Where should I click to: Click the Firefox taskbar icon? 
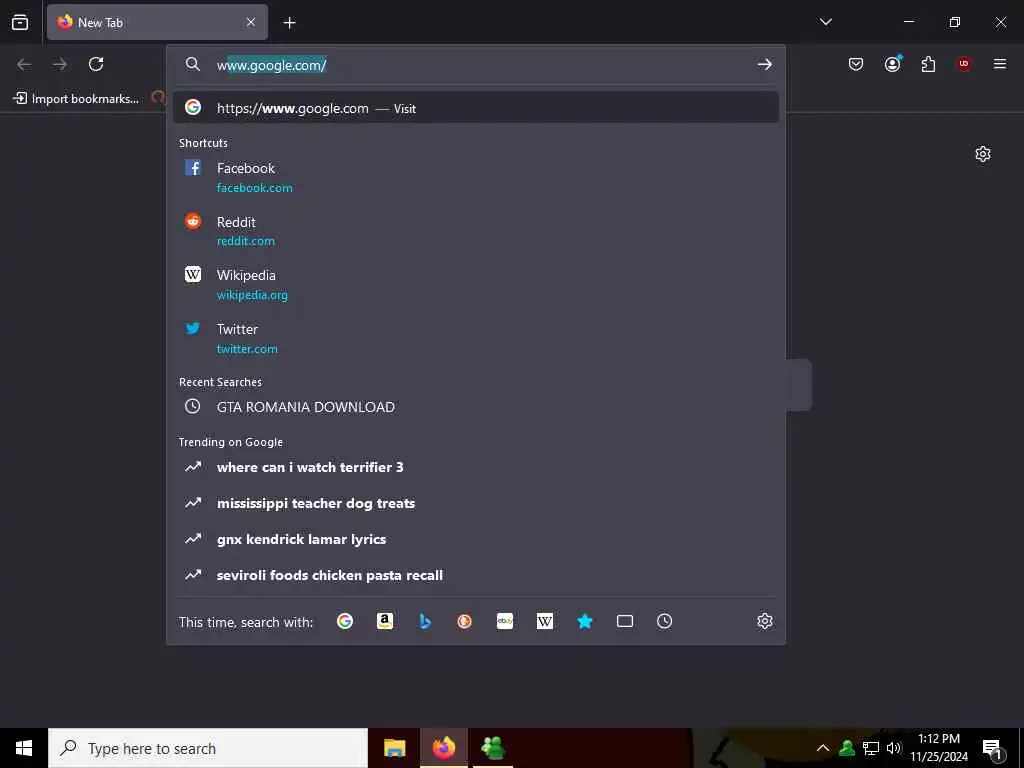[444, 748]
